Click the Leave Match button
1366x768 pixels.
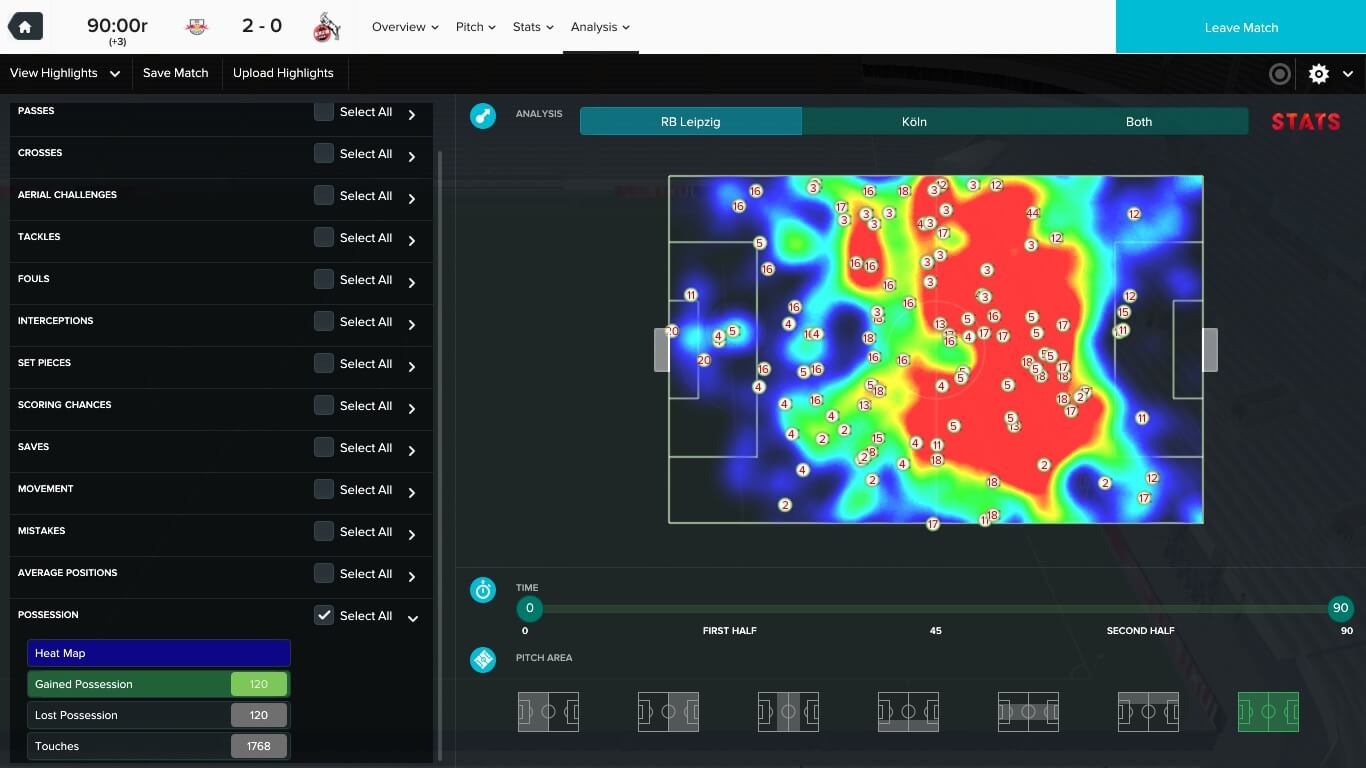point(1241,27)
